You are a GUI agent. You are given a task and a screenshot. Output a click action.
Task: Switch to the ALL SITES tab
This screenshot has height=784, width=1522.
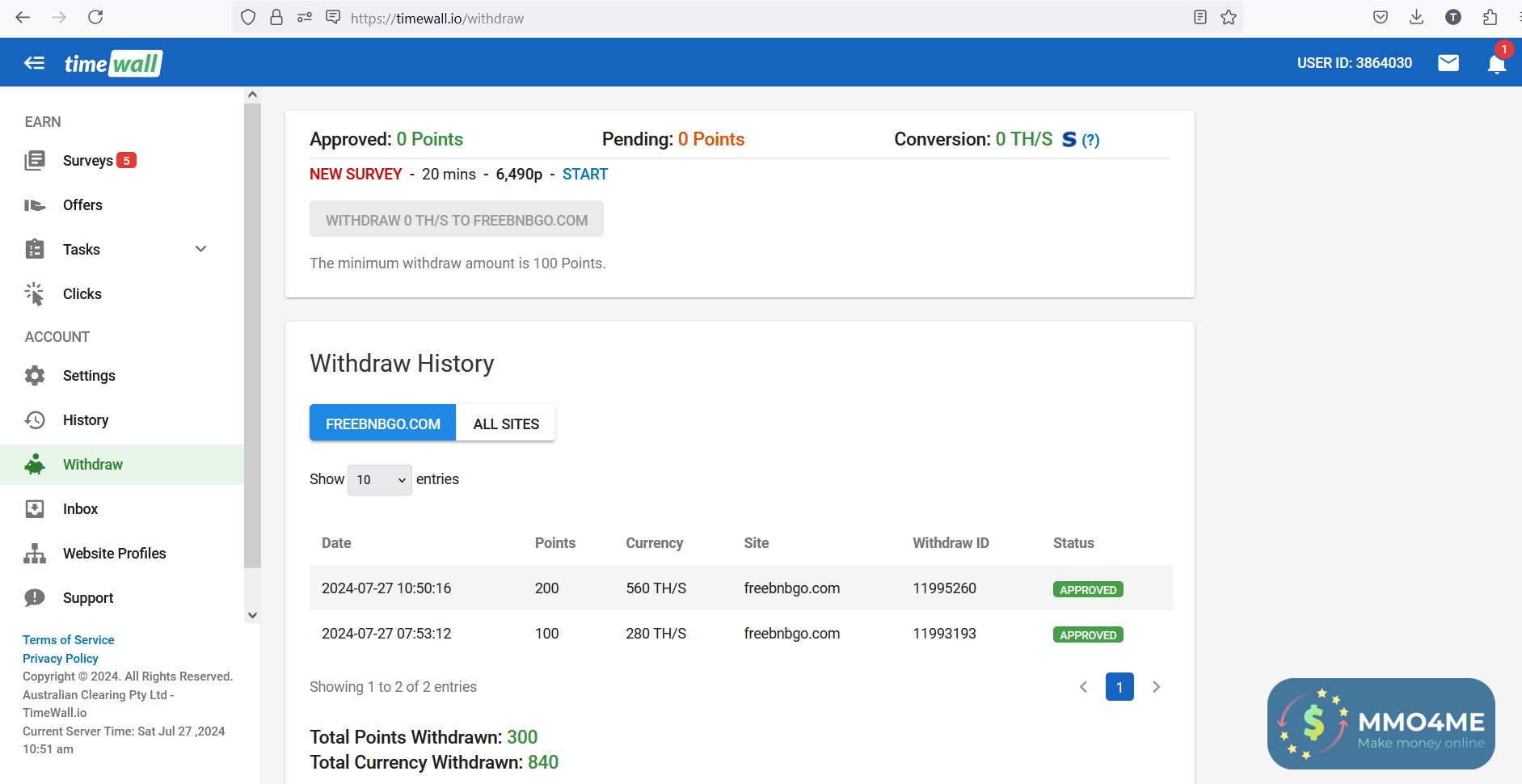tap(506, 424)
